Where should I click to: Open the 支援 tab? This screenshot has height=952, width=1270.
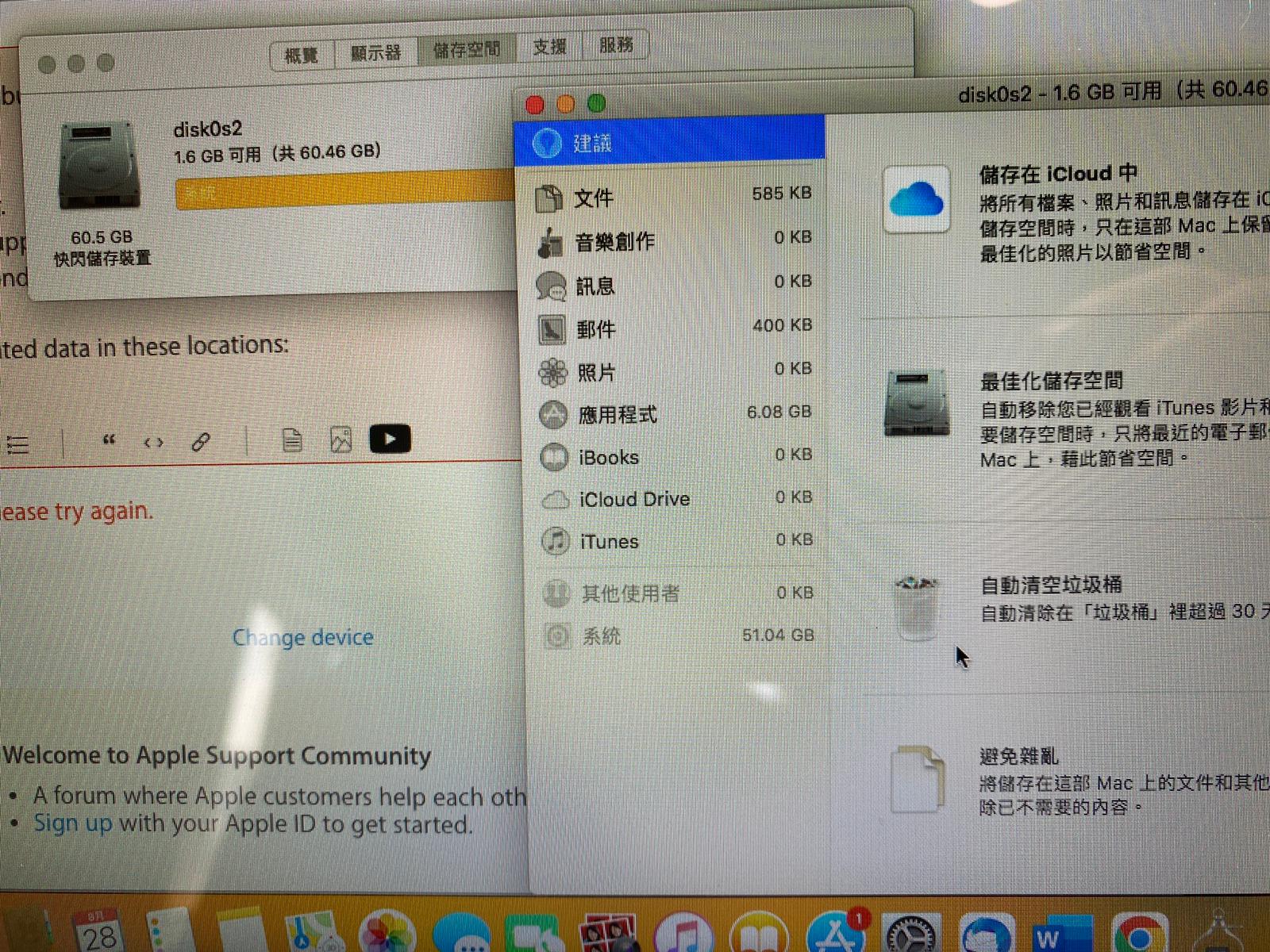(x=549, y=47)
